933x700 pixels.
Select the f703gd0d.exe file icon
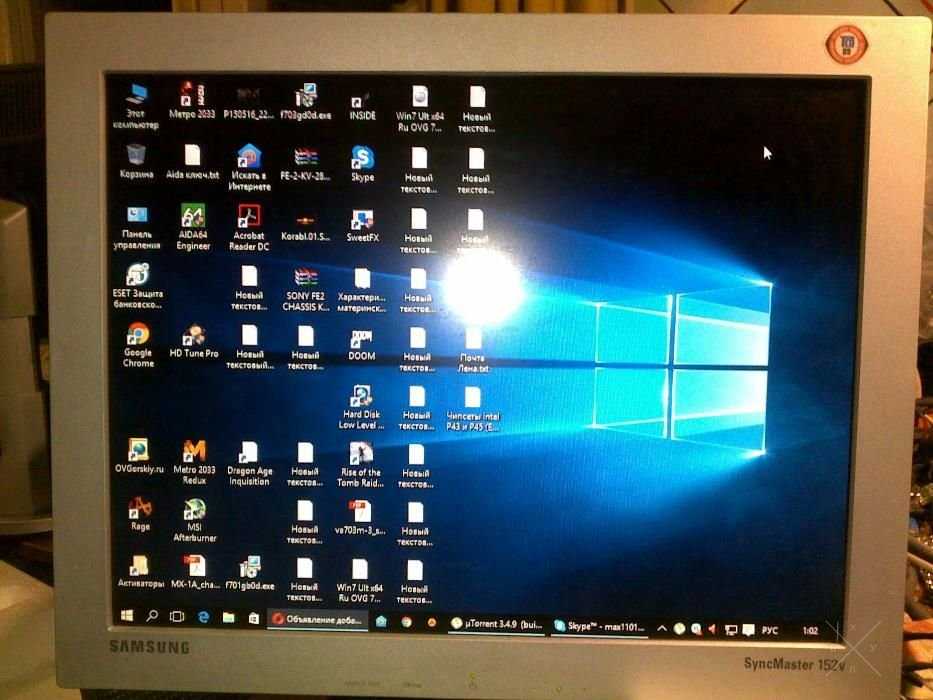(x=306, y=101)
